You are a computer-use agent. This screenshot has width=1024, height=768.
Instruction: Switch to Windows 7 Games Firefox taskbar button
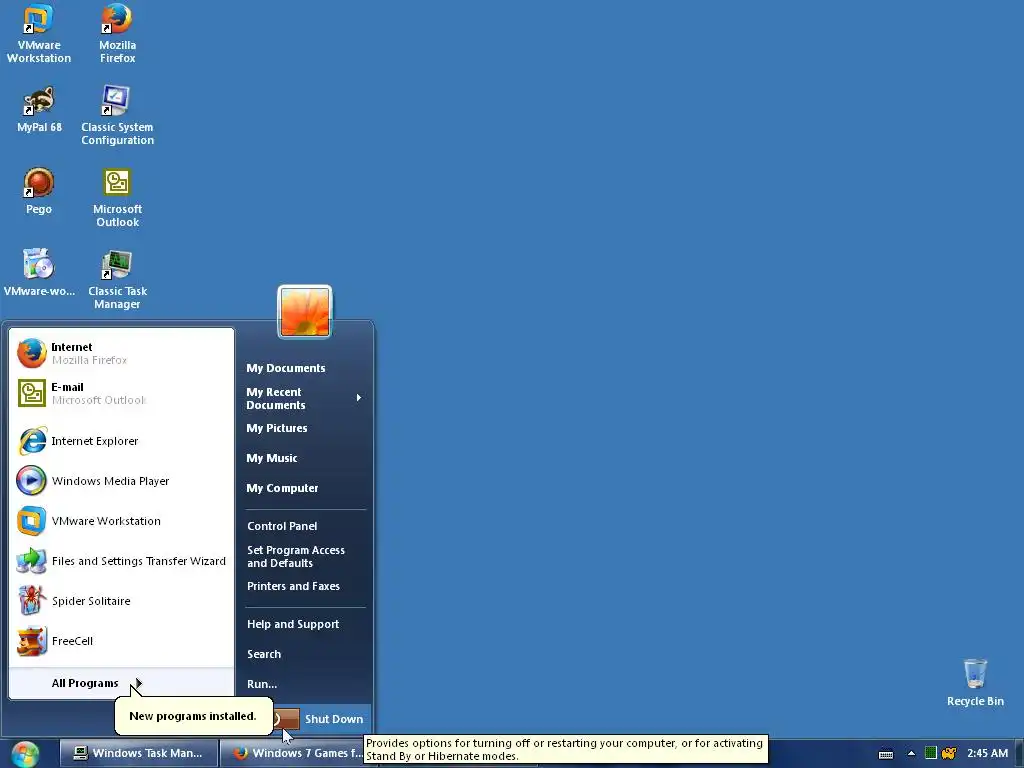pyautogui.click(x=292, y=753)
